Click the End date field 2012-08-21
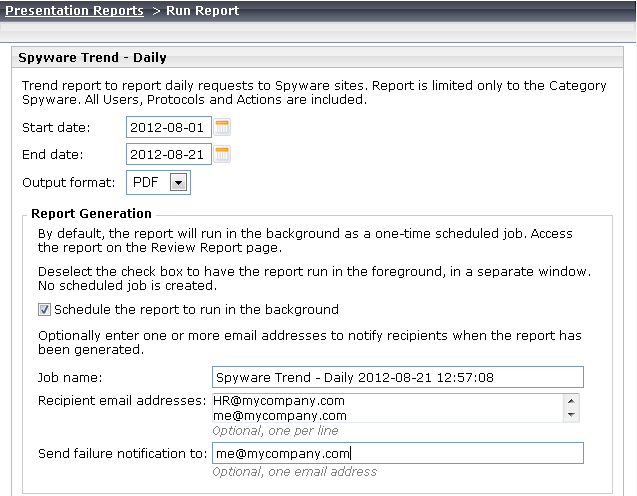This screenshot has height=496, width=637. [169, 154]
